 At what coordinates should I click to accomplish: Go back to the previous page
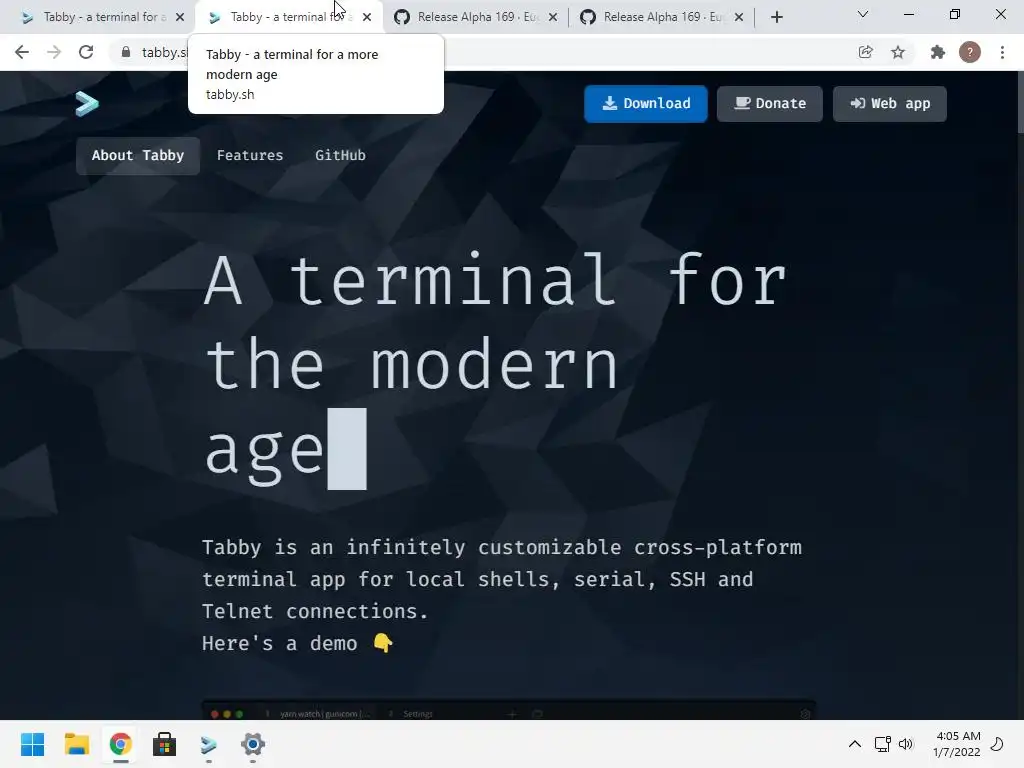coord(22,52)
